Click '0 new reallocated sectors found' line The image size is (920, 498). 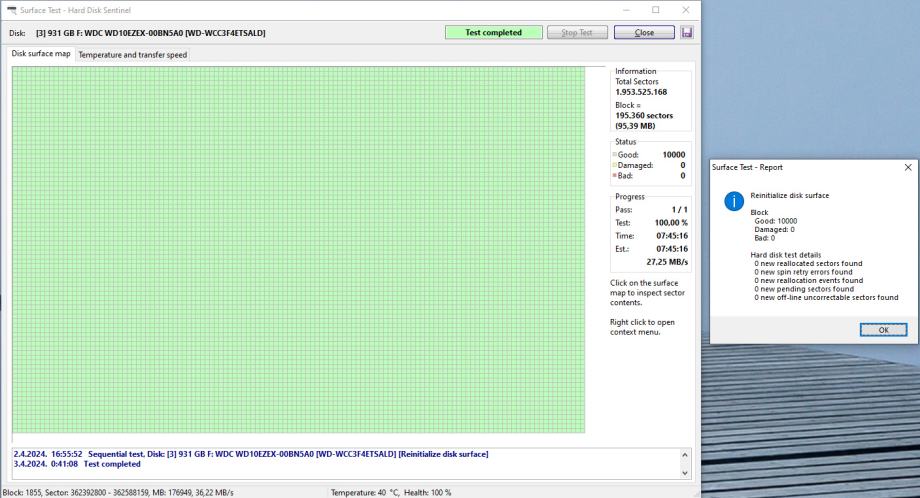pos(808,263)
